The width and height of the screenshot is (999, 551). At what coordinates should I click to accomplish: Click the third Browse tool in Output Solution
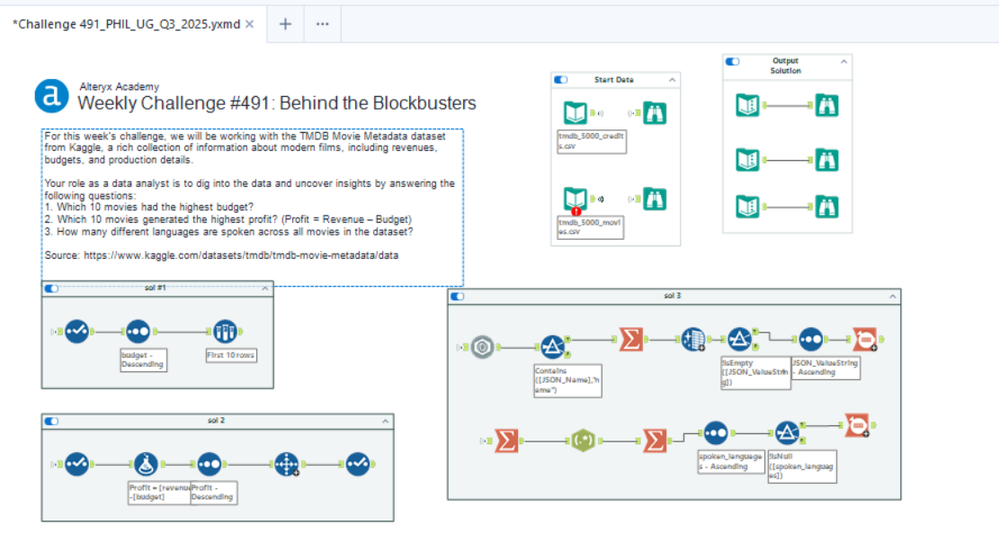[x=826, y=206]
